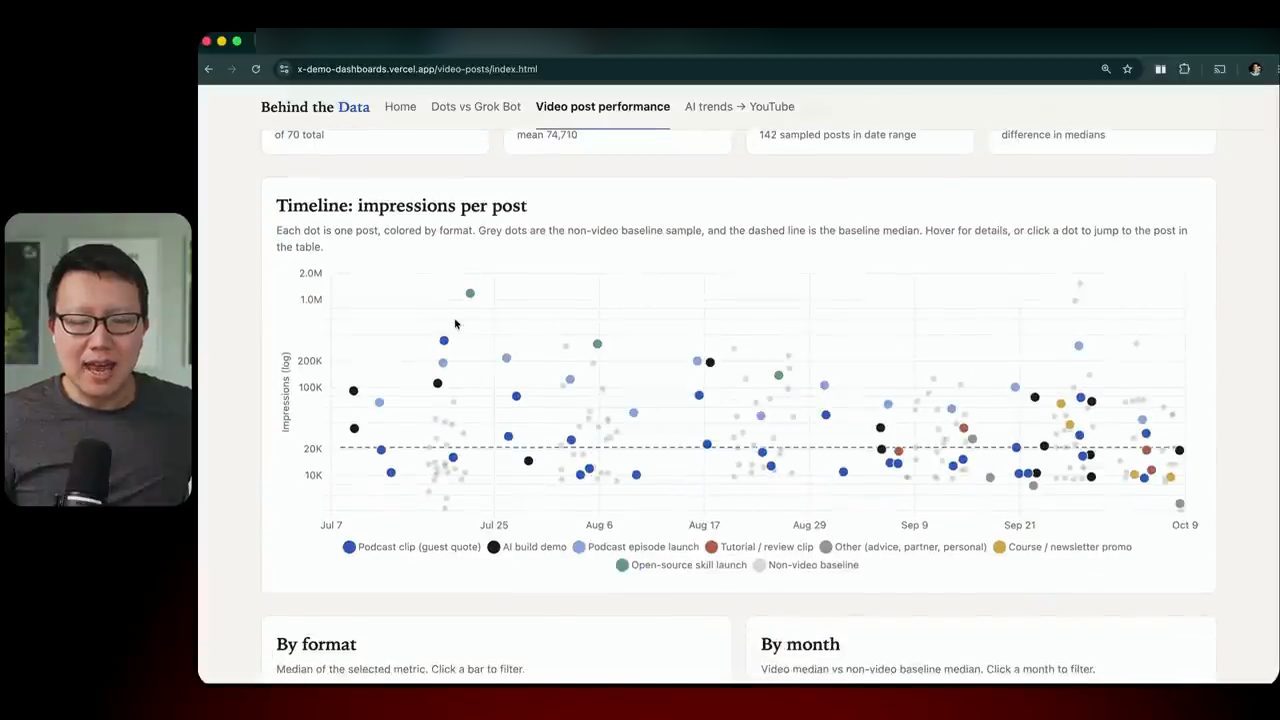Click the highest green dot near 1.0M
Image resolution: width=1280 pixels, height=720 pixels.
click(x=470, y=293)
